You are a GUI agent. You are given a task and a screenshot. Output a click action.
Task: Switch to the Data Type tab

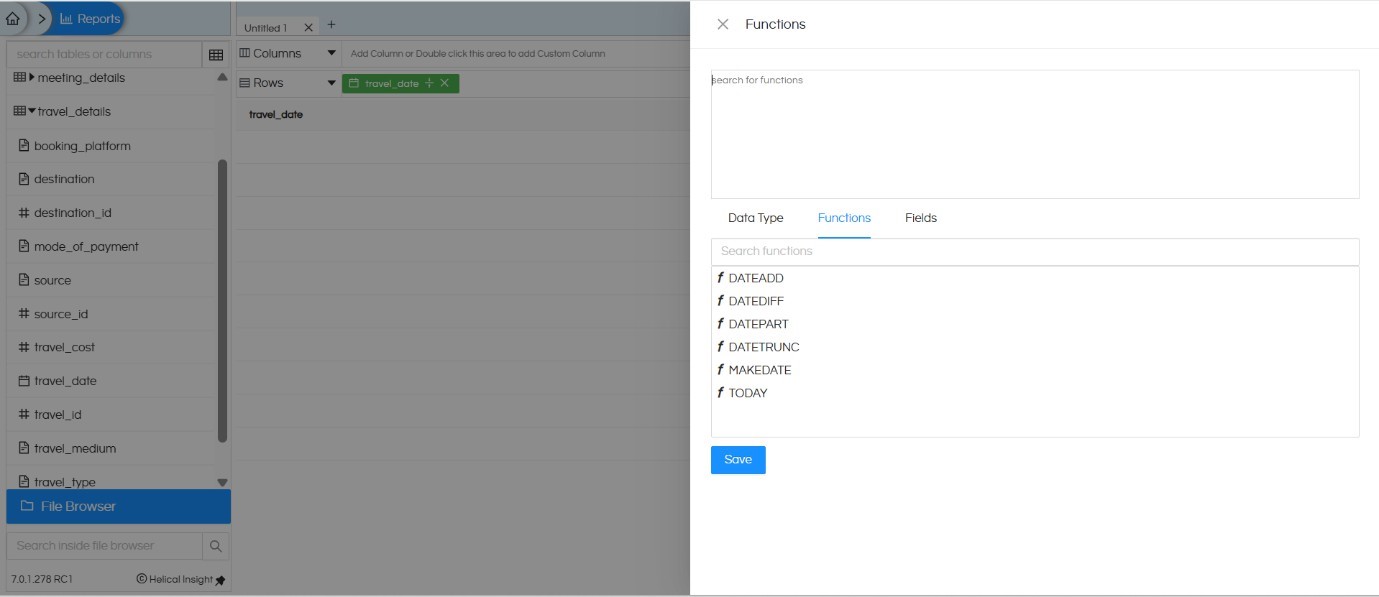coord(756,218)
